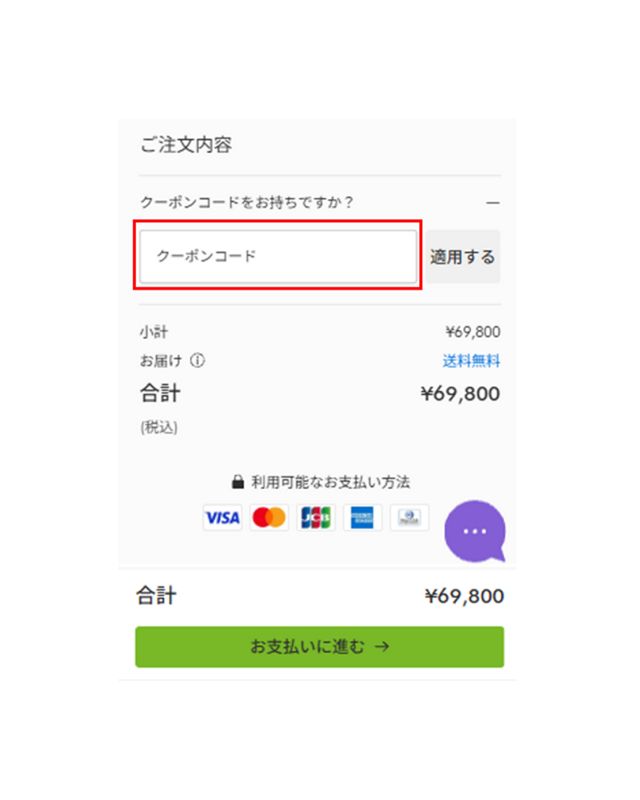Click into the クーポンコード input field

(278, 257)
